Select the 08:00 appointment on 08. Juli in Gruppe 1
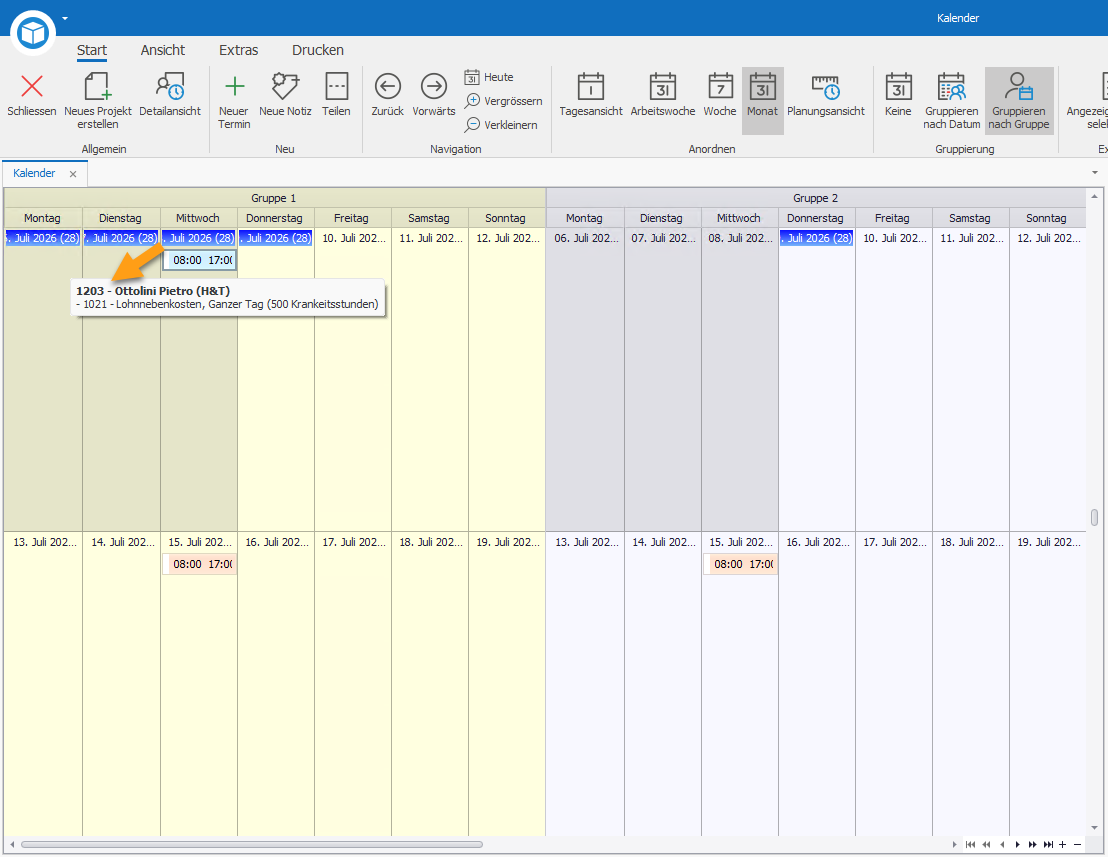This screenshot has width=1108, height=857. [x=200, y=260]
